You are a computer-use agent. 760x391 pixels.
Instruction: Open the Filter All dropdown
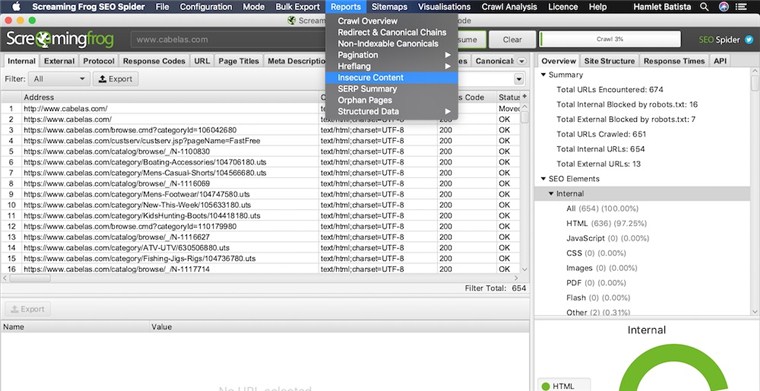59,79
